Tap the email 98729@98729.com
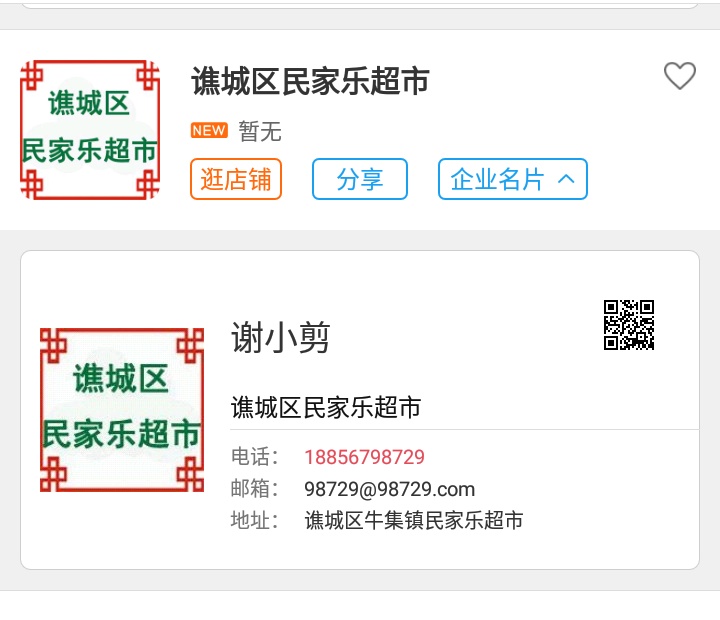720x620 pixels. click(389, 489)
